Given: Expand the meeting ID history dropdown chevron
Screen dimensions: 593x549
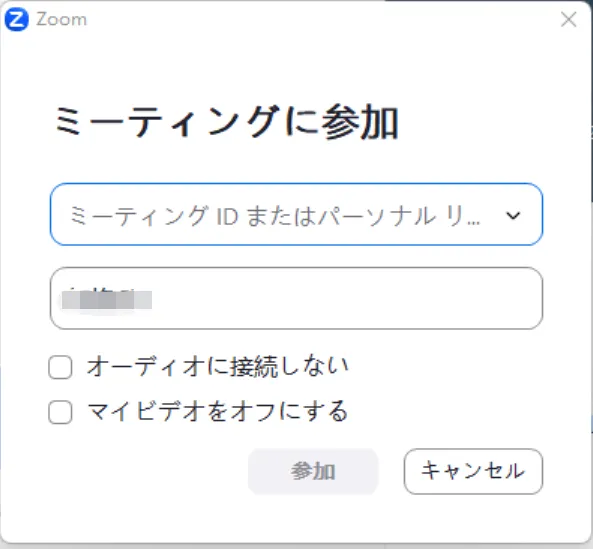Looking at the screenshot, I should [x=513, y=215].
